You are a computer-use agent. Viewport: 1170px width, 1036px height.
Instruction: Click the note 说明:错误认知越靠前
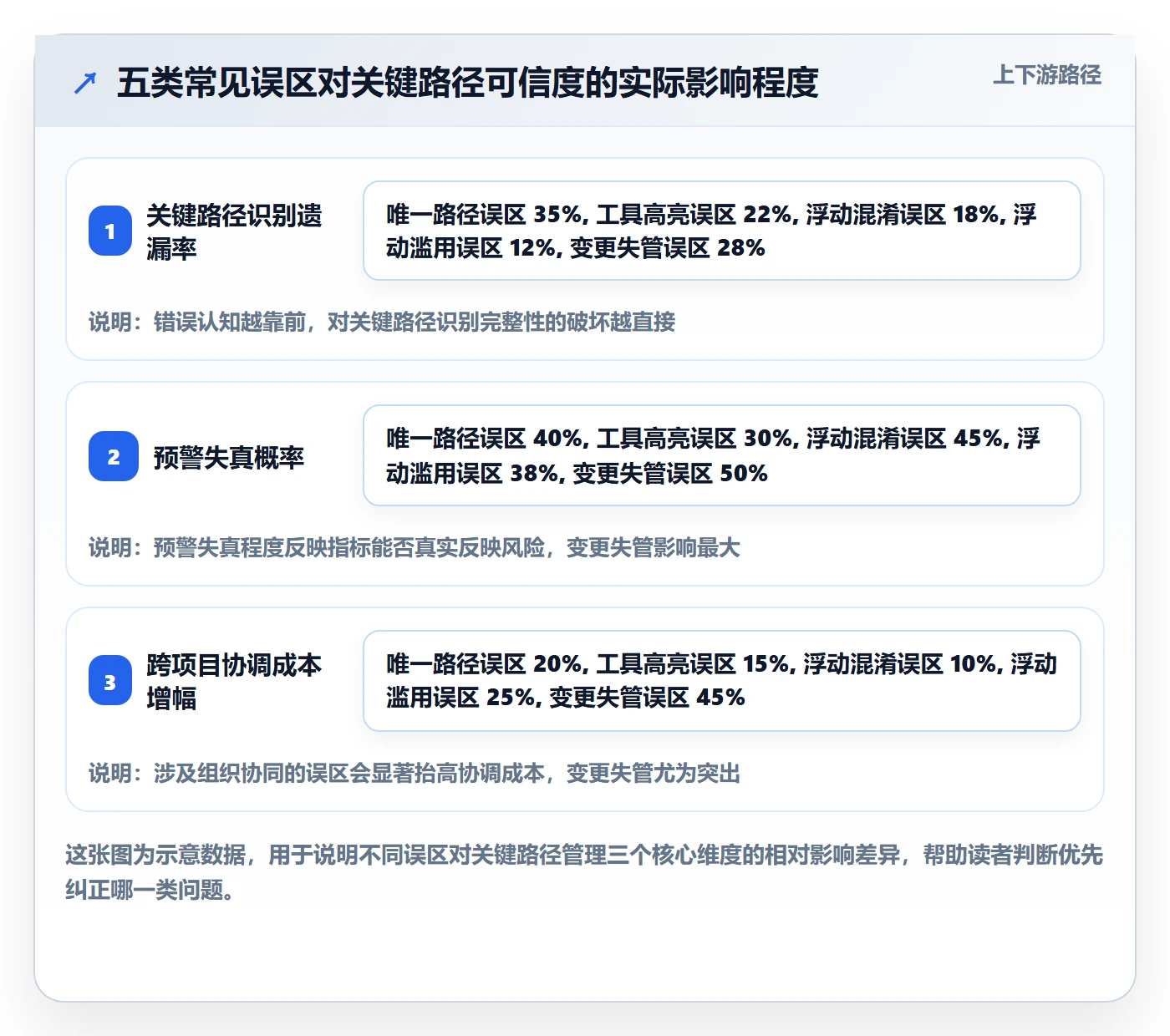click(382, 322)
